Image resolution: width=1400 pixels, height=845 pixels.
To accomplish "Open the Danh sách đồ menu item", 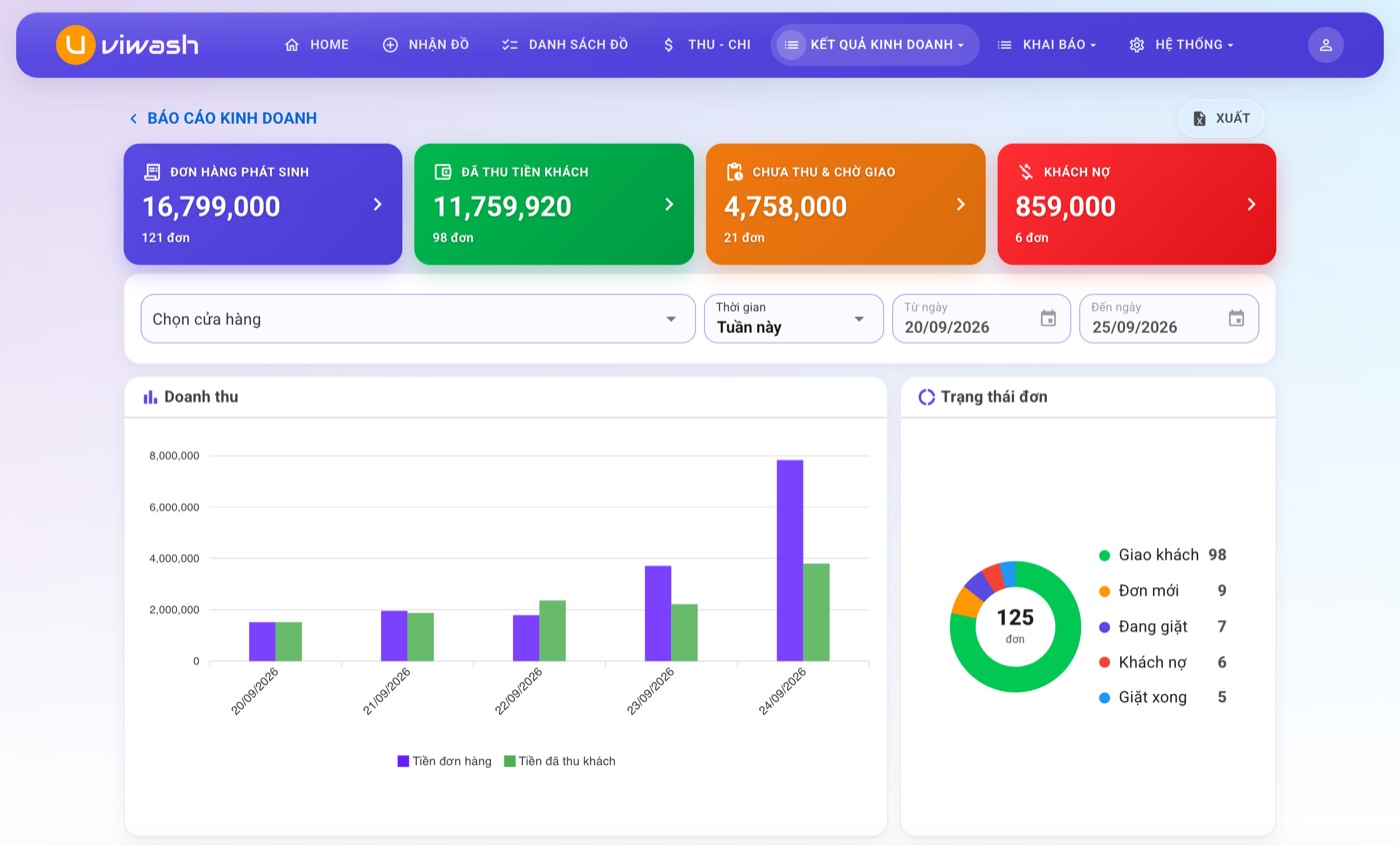I will [566, 45].
